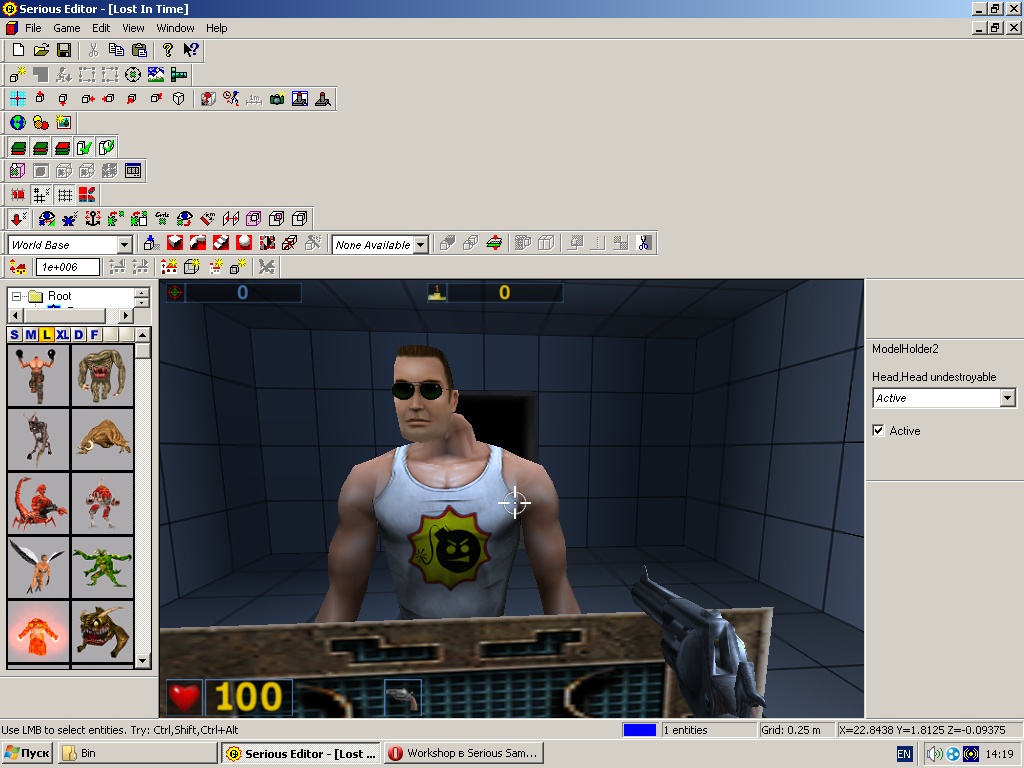Collapse the Root tree node
The image size is (1024, 768).
pyautogui.click(x=16, y=296)
